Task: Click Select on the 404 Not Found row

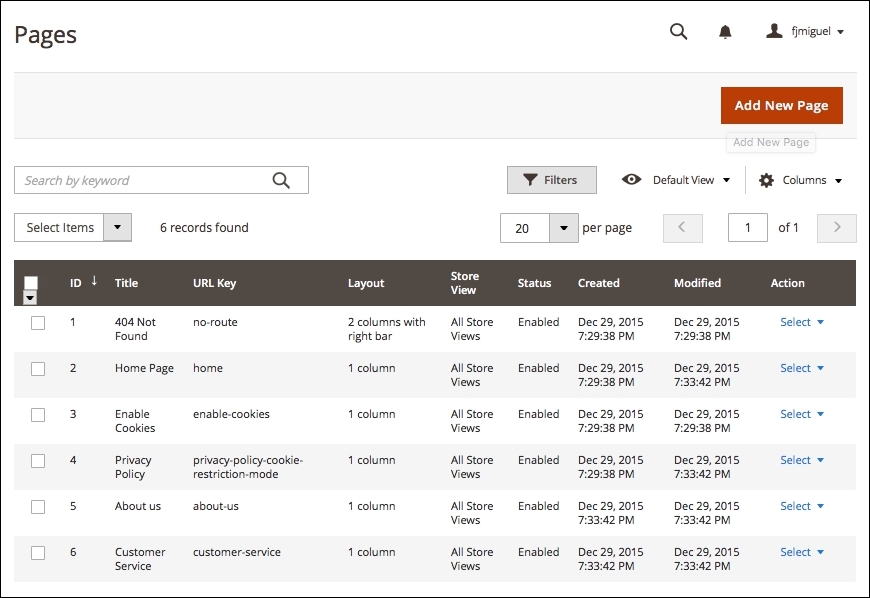Action: (796, 322)
